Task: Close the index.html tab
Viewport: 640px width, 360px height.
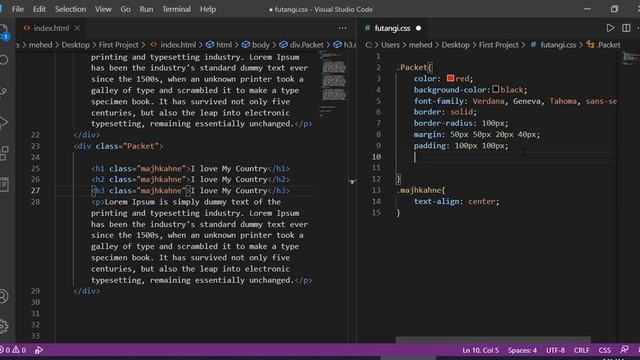Action: (77, 28)
